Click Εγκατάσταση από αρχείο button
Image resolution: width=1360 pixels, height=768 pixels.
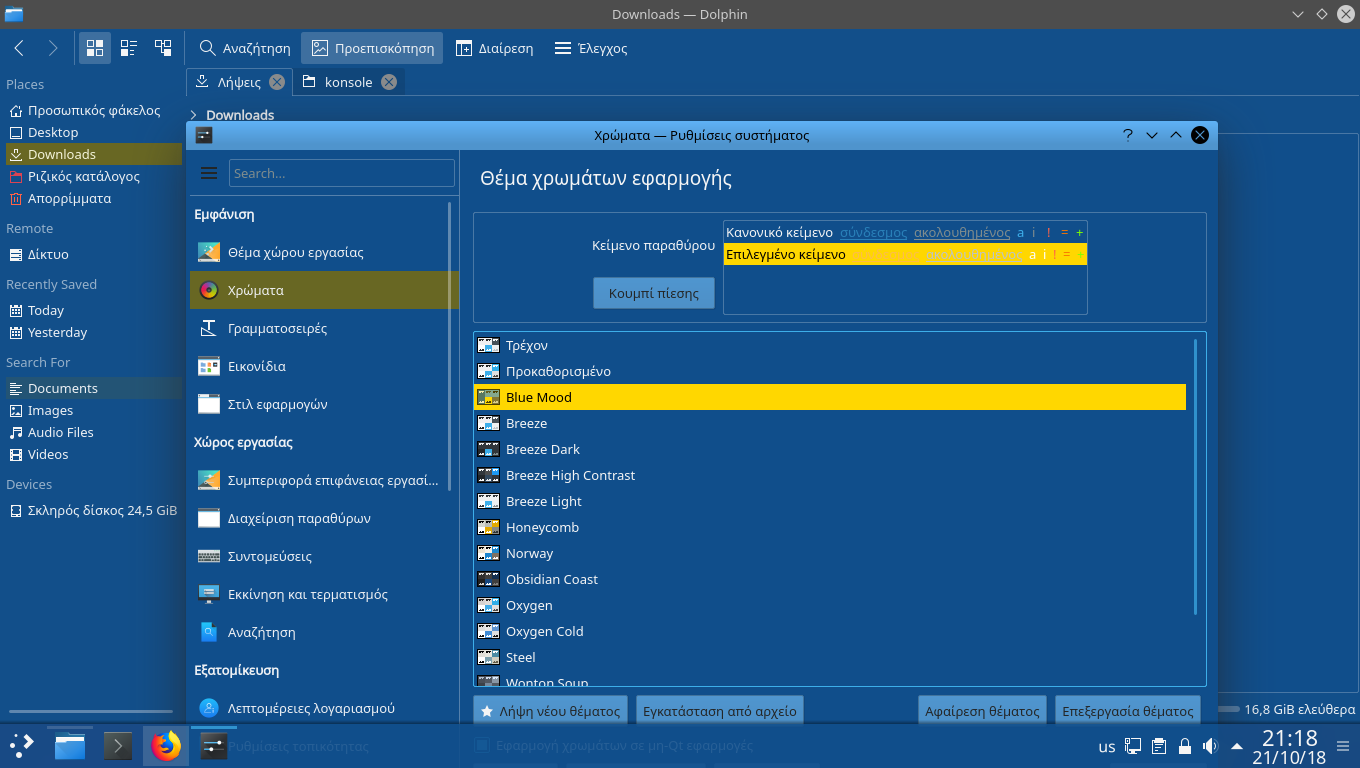[720, 711]
